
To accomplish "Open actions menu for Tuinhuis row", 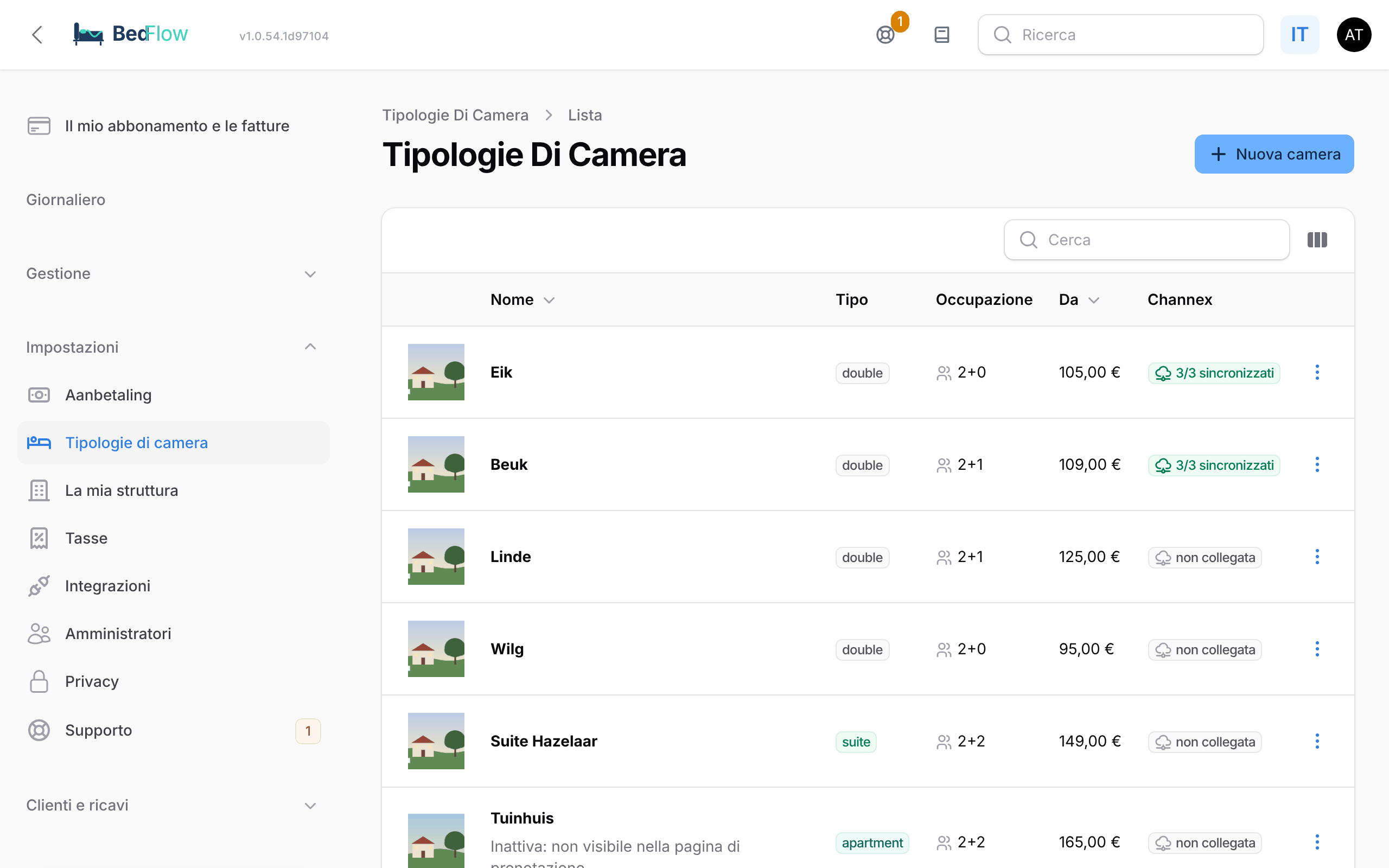I will (1317, 842).
